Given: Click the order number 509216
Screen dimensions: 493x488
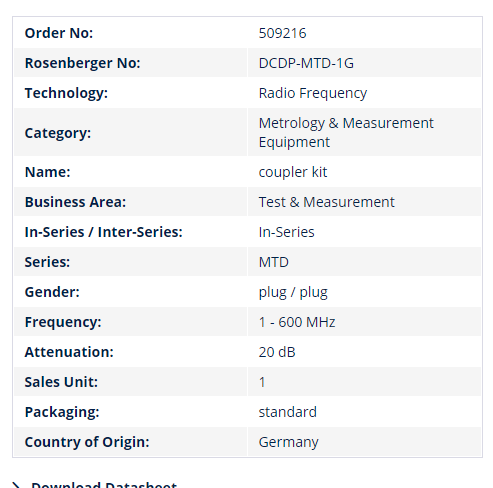Looking at the screenshot, I should [282, 33].
